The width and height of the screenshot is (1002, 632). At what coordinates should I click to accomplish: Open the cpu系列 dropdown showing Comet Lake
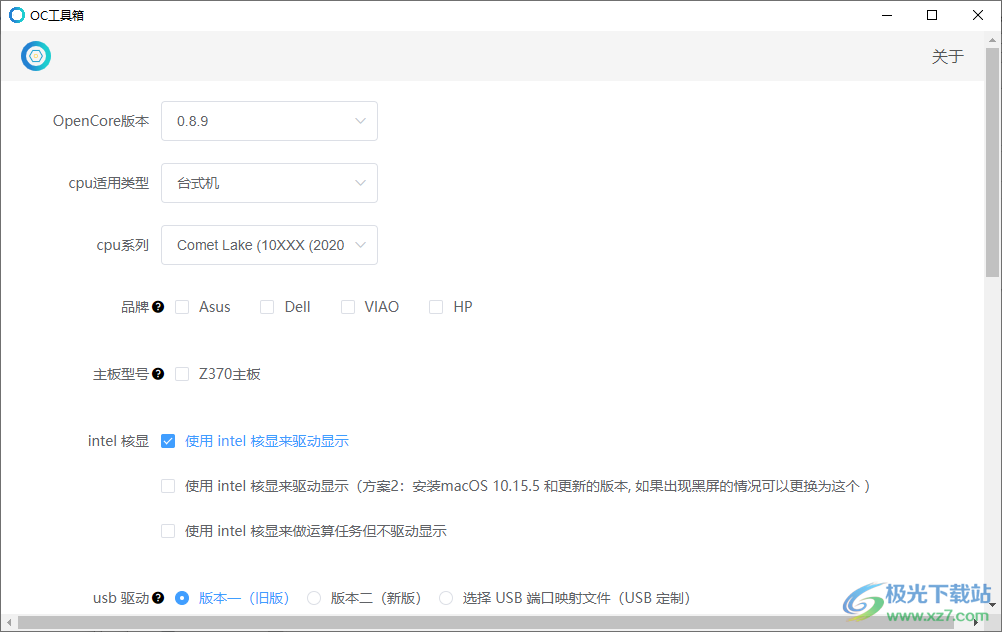click(269, 245)
